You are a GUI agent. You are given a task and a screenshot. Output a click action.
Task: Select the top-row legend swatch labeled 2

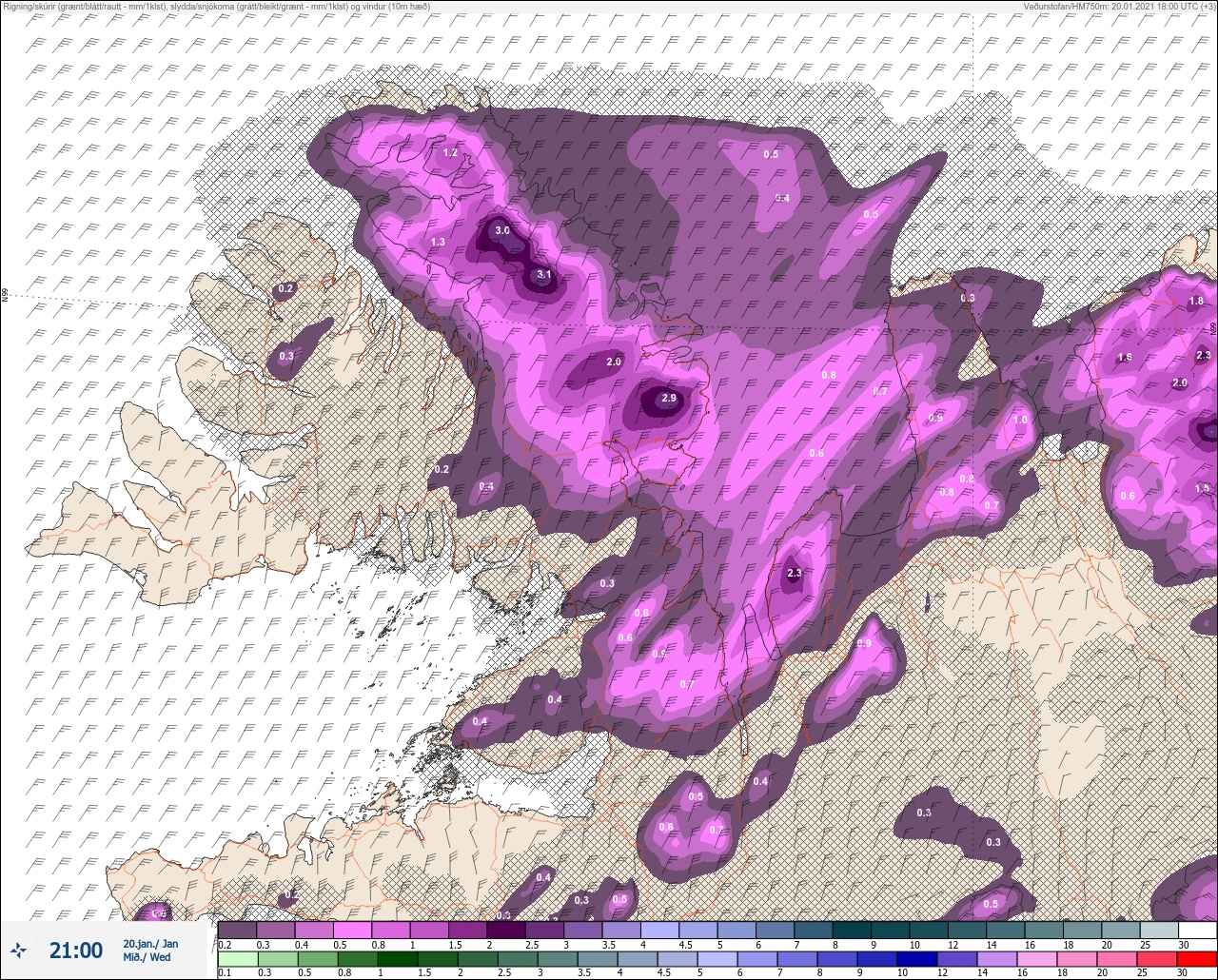pyautogui.click(x=505, y=930)
